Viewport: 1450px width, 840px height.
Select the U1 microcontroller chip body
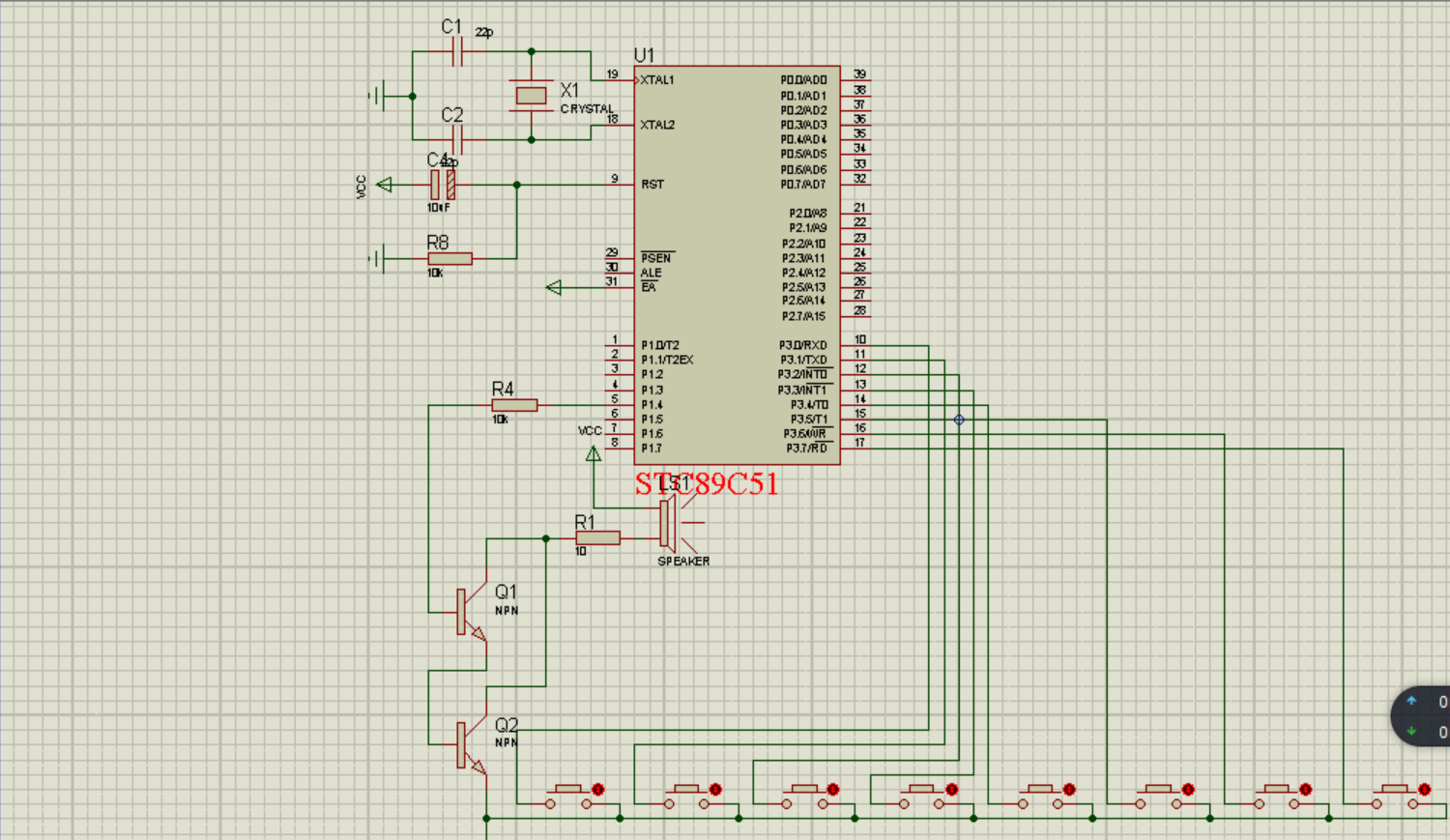(x=737, y=265)
